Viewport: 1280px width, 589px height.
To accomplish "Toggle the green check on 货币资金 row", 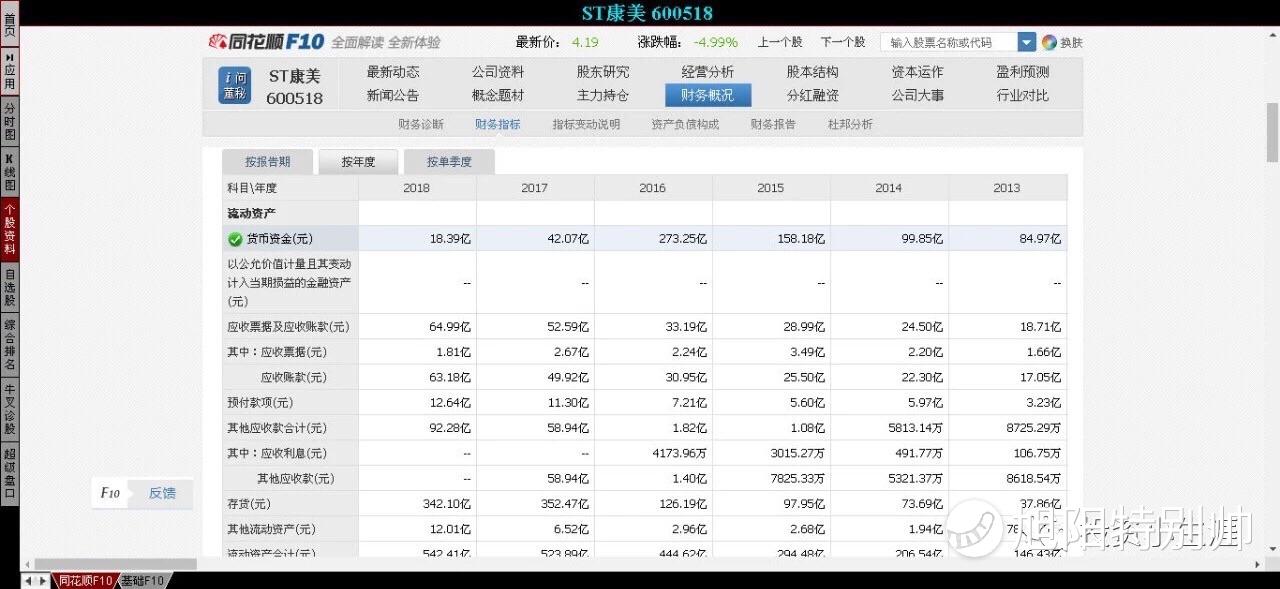I will point(235,239).
